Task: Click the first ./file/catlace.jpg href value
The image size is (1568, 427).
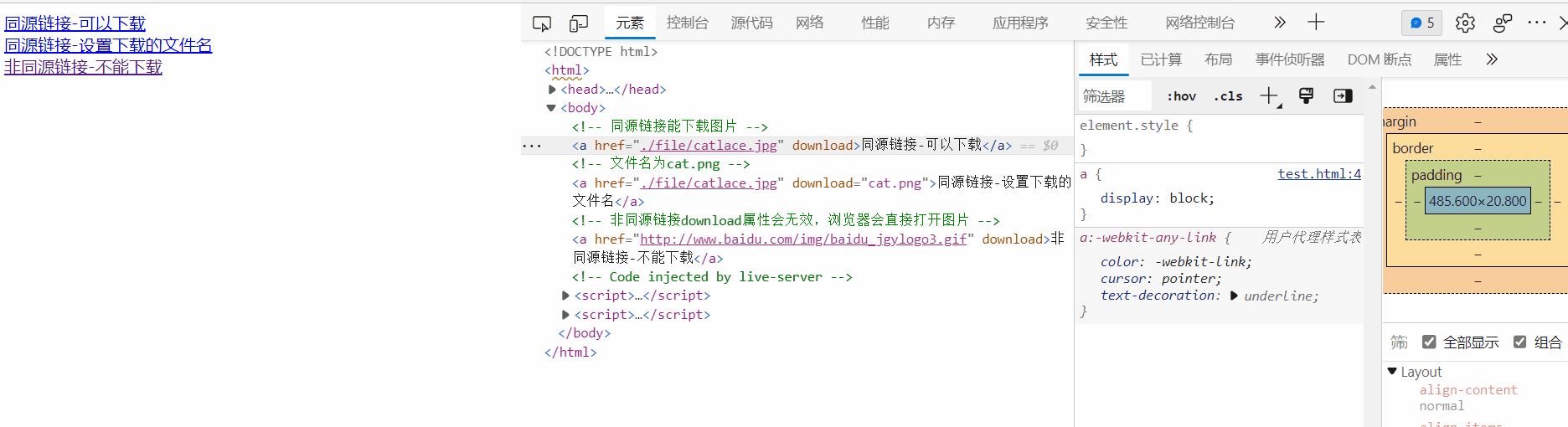Action: click(x=709, y=146)
